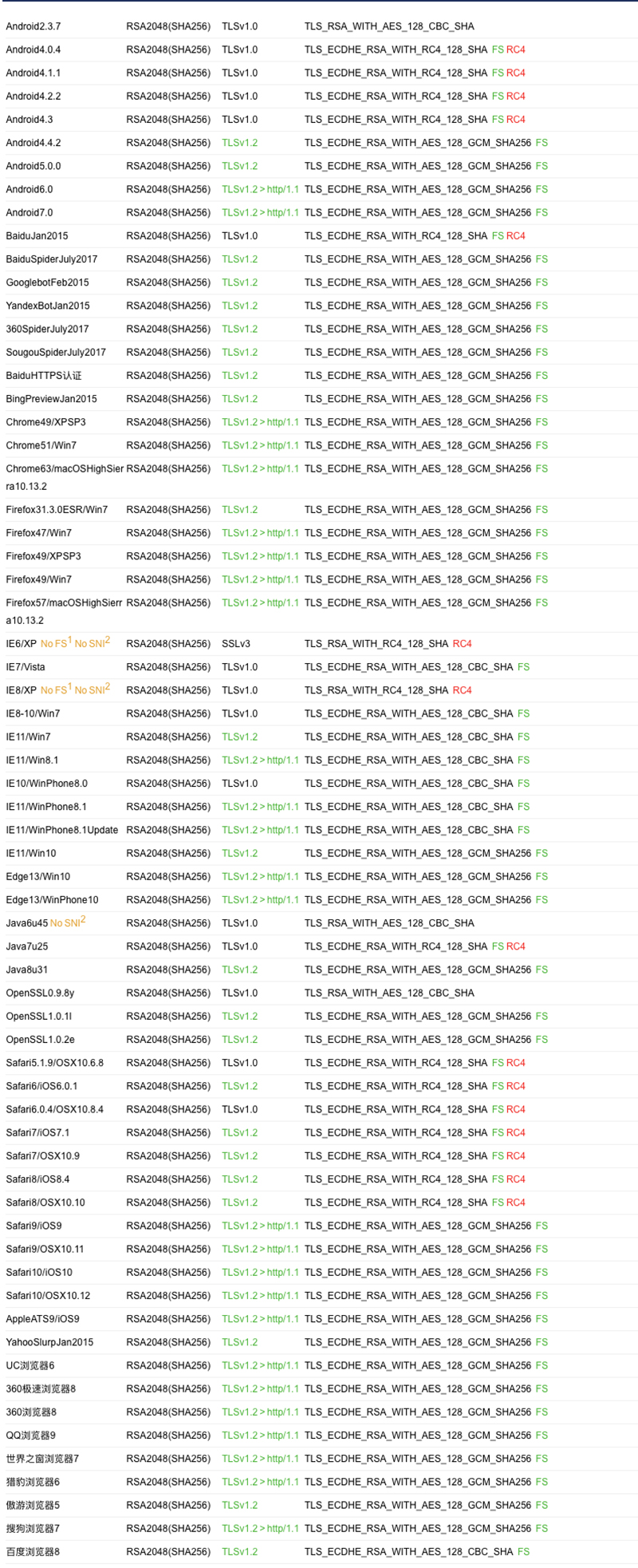The image size is (638, 1568).
Task: Select the 世界之窗浏览器7 client name
Action: [42, 1459]
